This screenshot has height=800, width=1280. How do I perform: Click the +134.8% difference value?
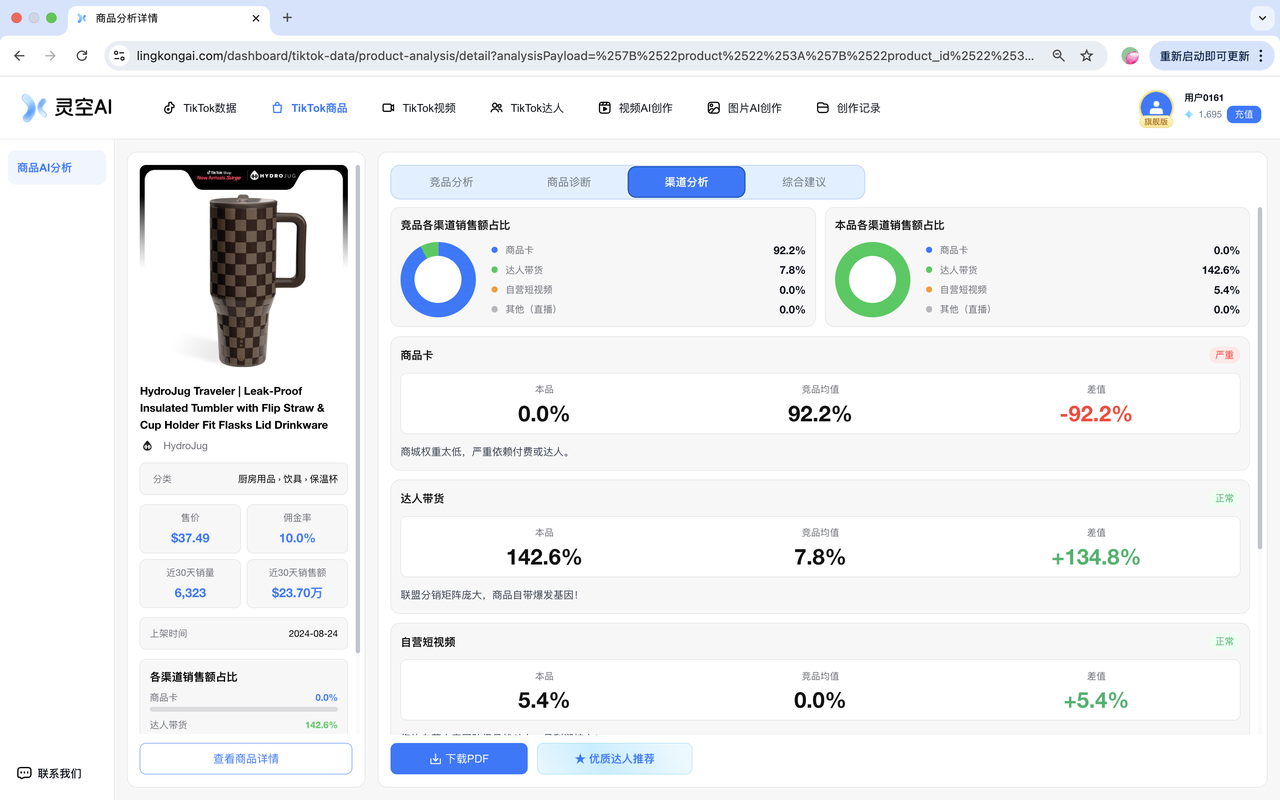pos(1096,557)
